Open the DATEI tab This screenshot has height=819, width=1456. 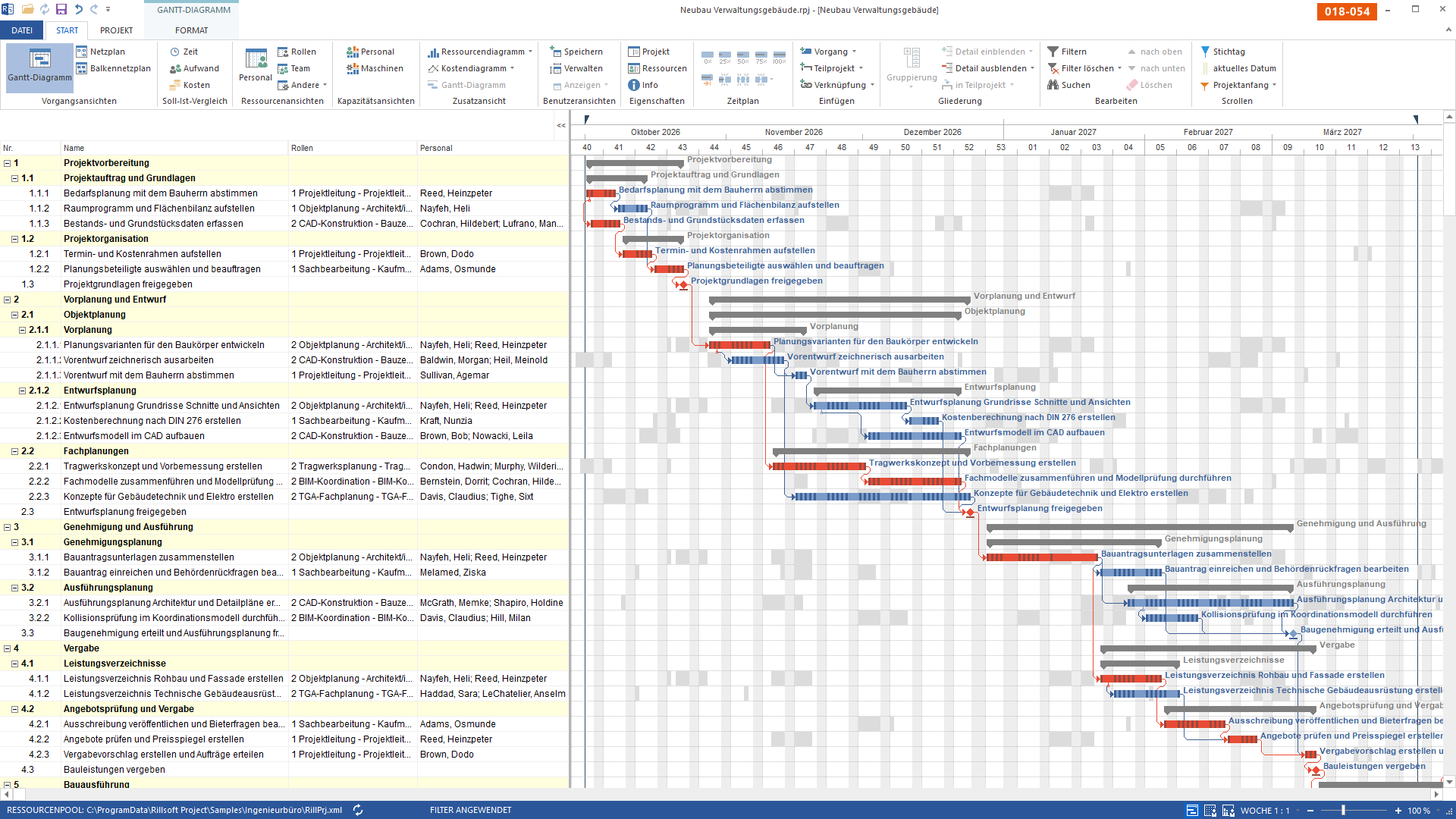click(22, 30)
